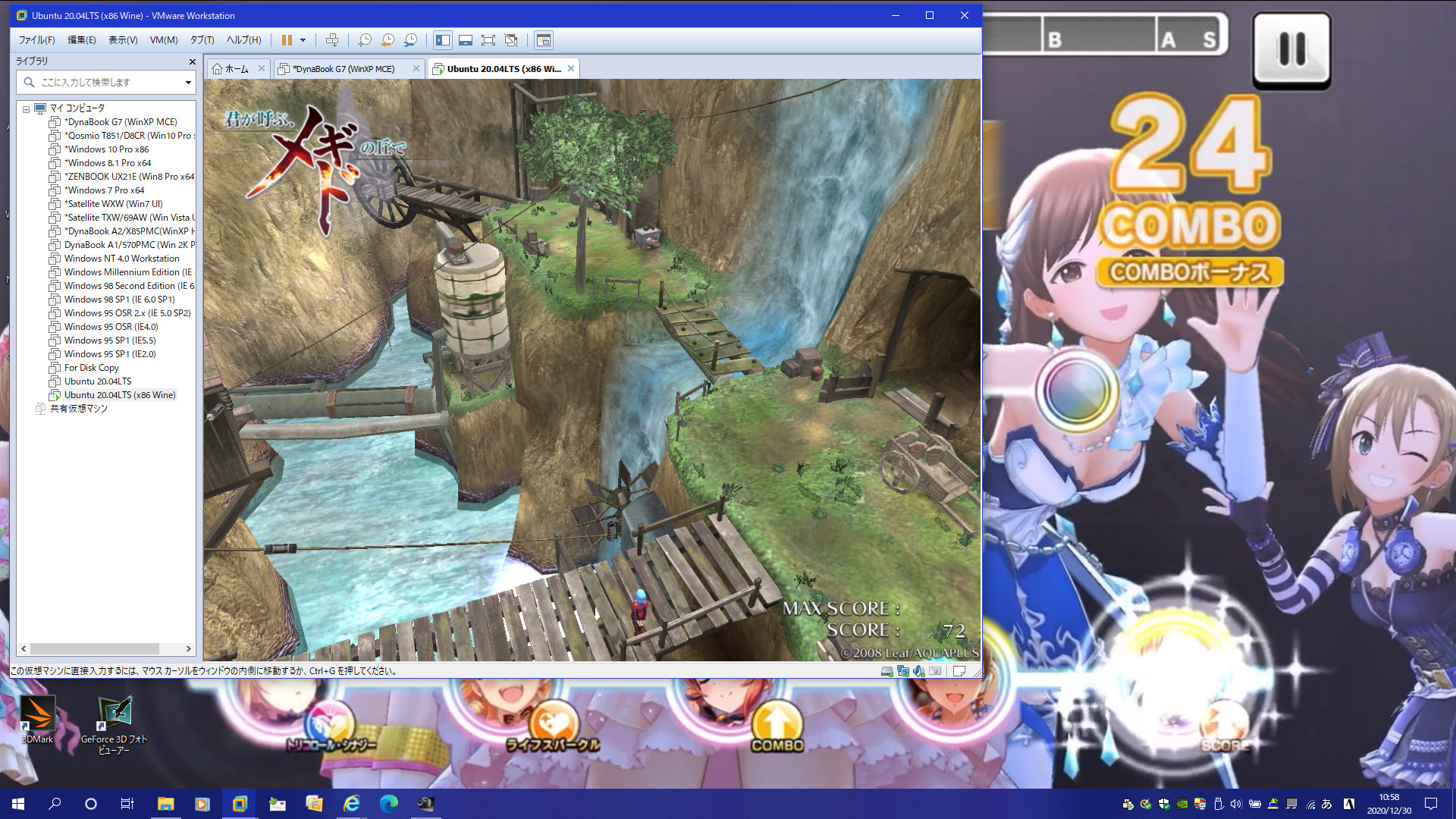This screenshot has height=819, width=1456.
Task: Click the VMware Workstation taskbar button
Action: click(240, 804)
